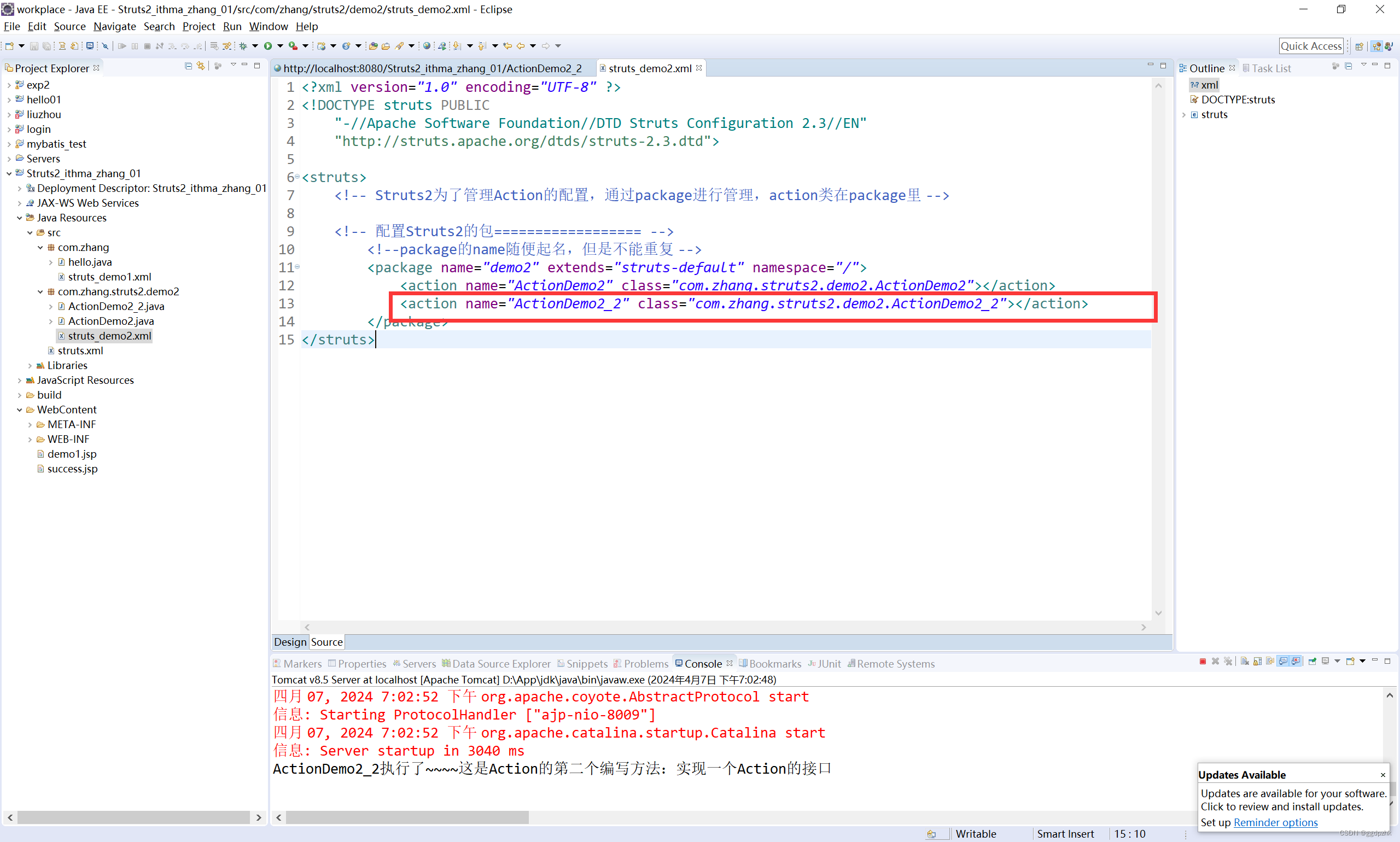
Task: Click the Run Last Tool (external tools) icon
Action: 293,46
